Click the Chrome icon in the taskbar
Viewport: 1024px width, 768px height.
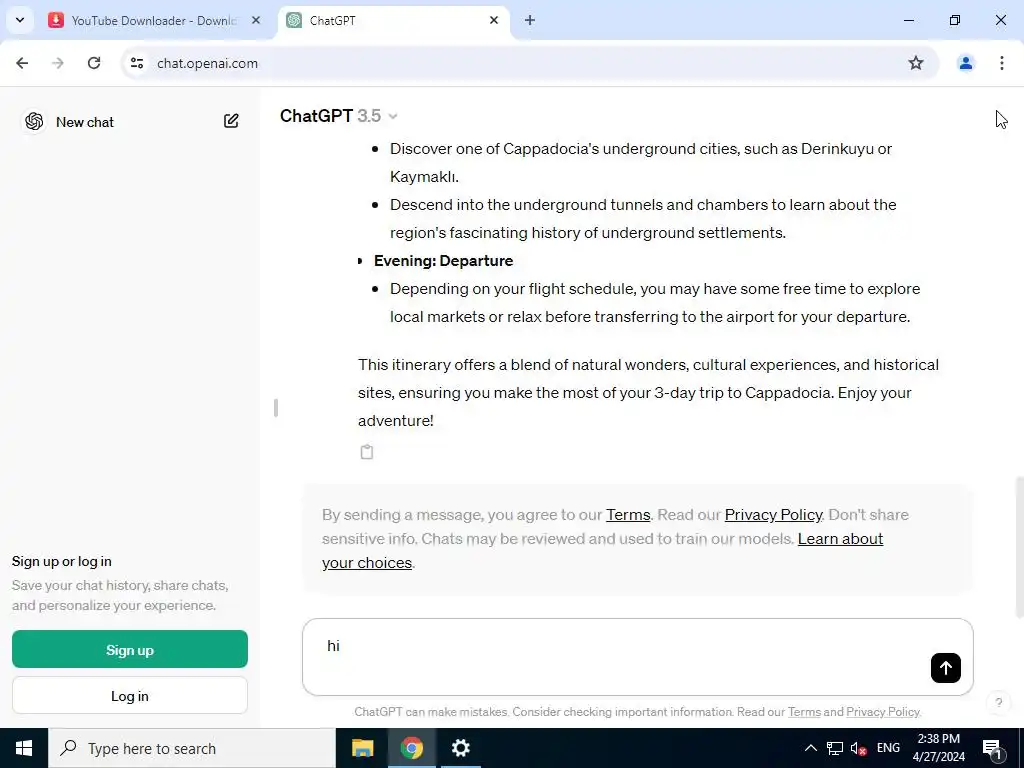coord(411,748)
